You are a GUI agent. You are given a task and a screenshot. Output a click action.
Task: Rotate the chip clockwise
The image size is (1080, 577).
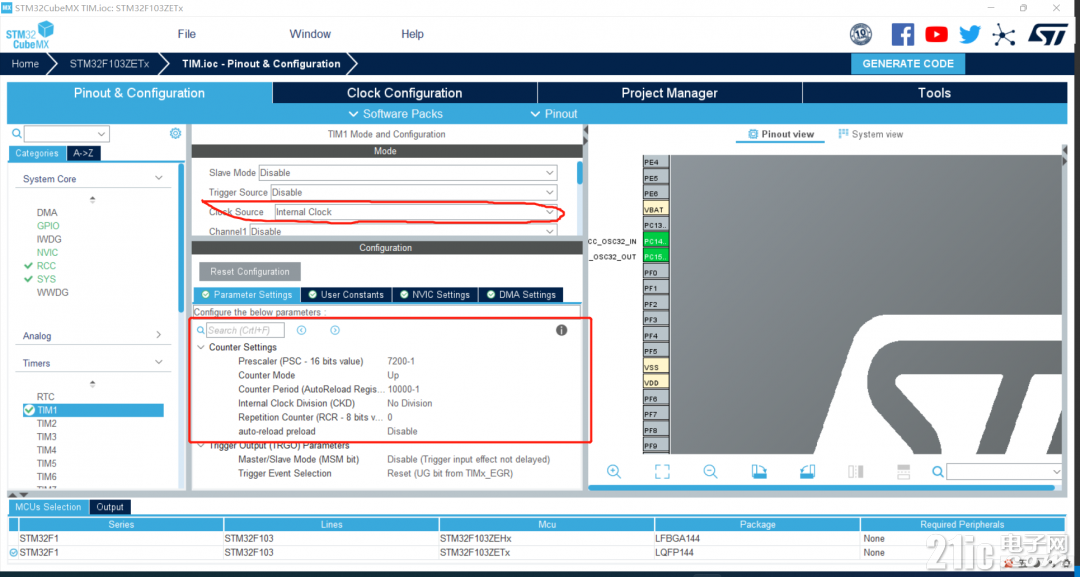[758, 472]
